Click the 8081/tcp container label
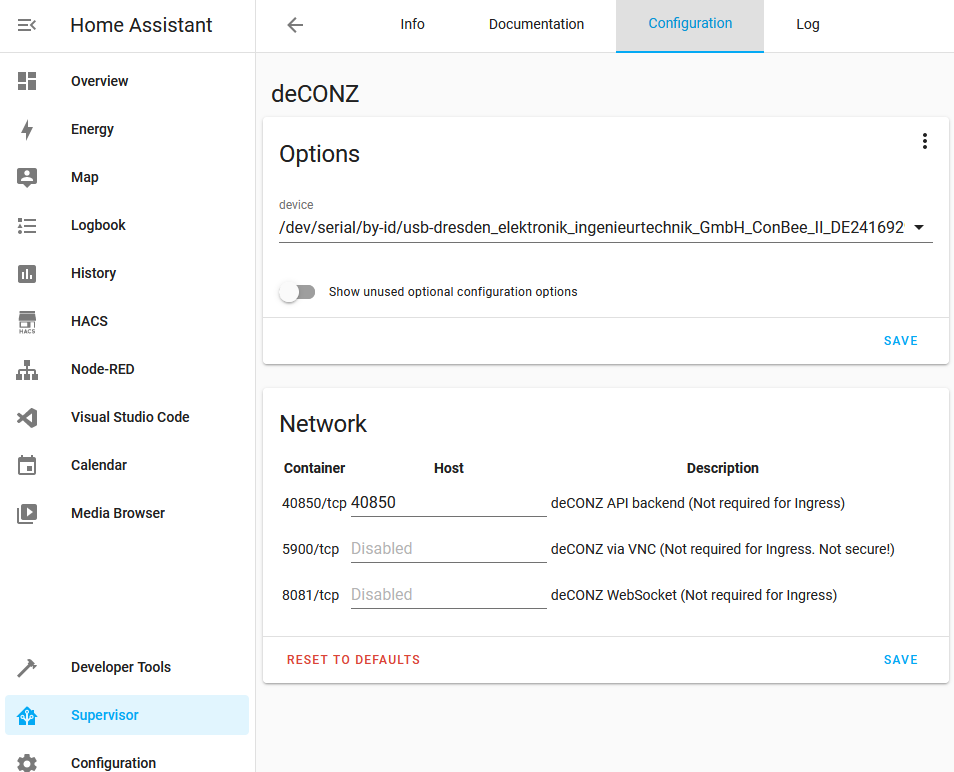This screenshot has width=954, height=772. pyautogui.click(x=310, y=595)
